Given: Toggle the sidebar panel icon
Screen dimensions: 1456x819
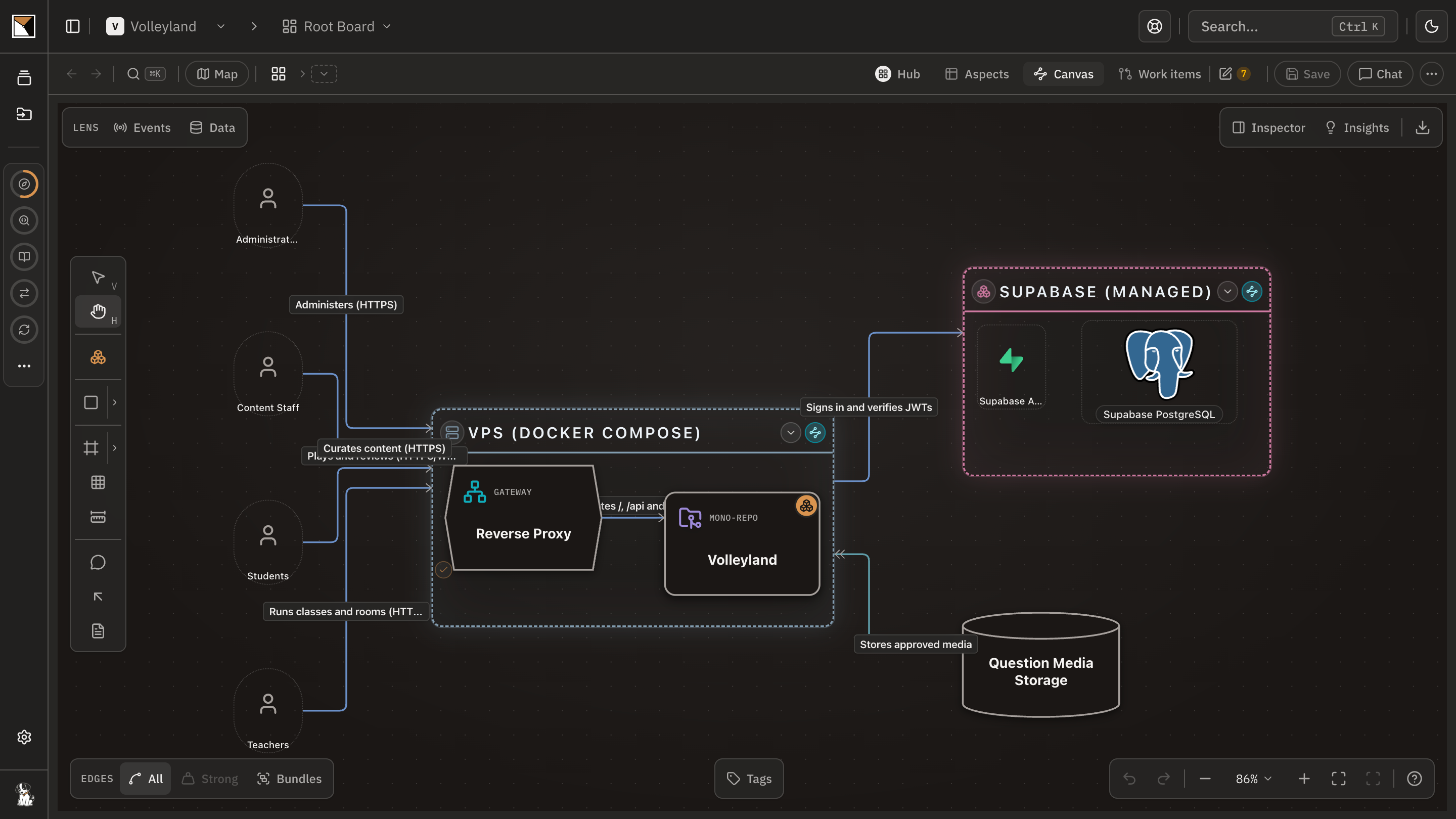Looking at the screenshot, I should pos(73,27).
